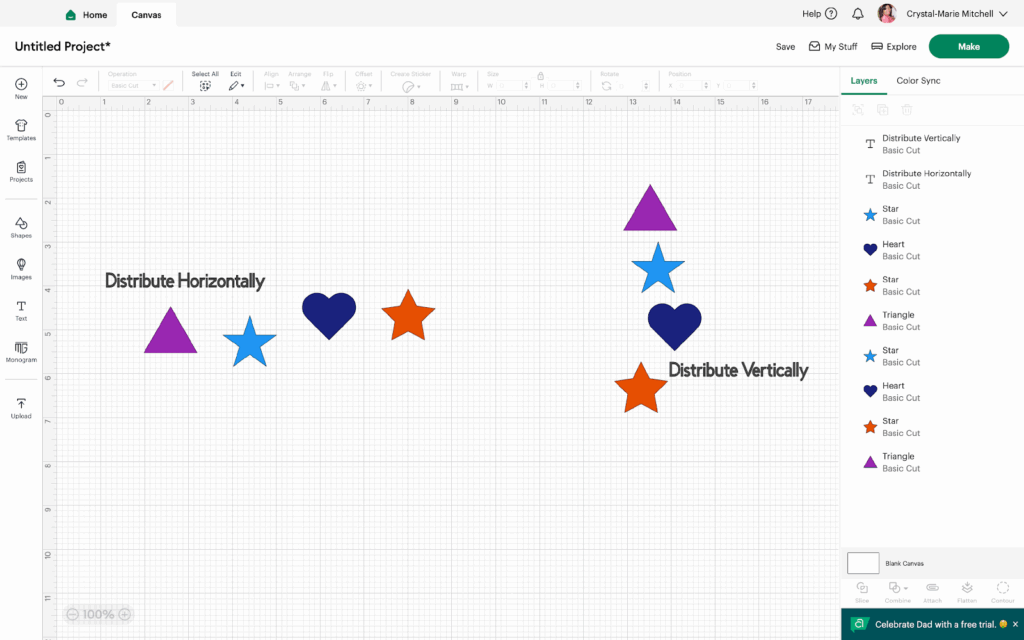Screen dimensions: 1024x640
Task: Close the free trial banner
Action: [1016, 624]
